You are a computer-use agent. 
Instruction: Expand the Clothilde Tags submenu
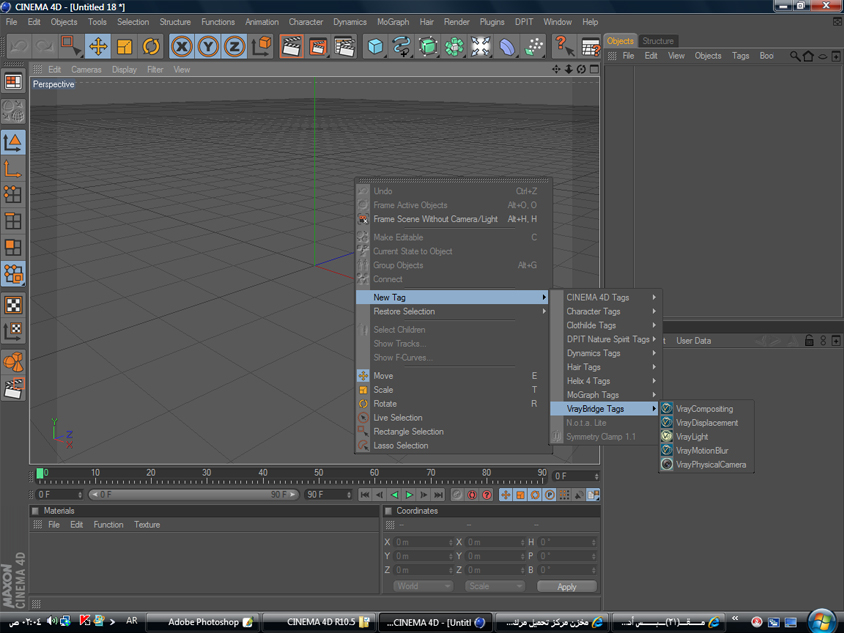click(x=606, y=325)
